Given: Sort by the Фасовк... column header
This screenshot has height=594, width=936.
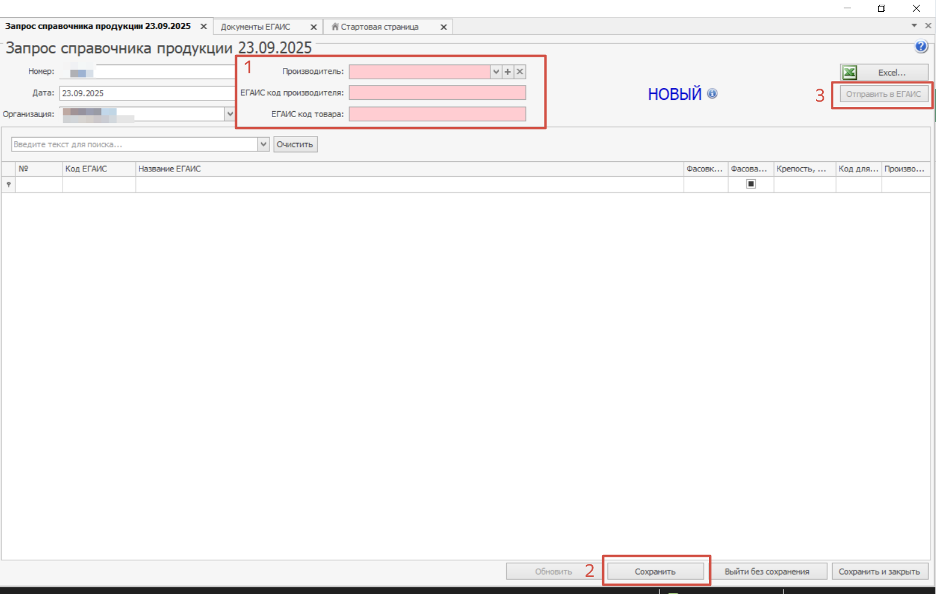Looking at the screenshot, I should click(x=706, y=169).
